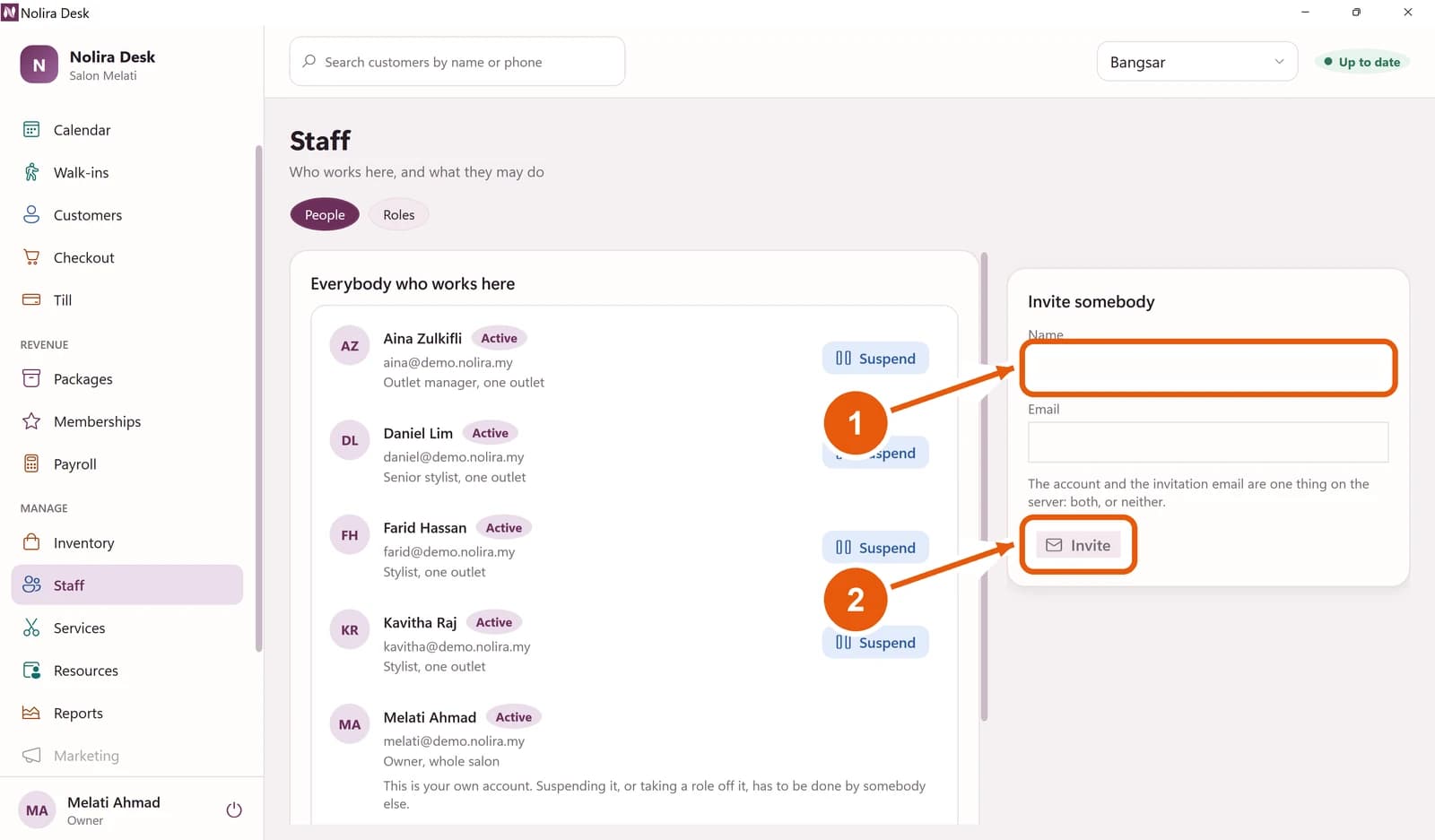Click the Till card icon
Viewport: 1435px width, 840px height.
click(x=31, y=300)
